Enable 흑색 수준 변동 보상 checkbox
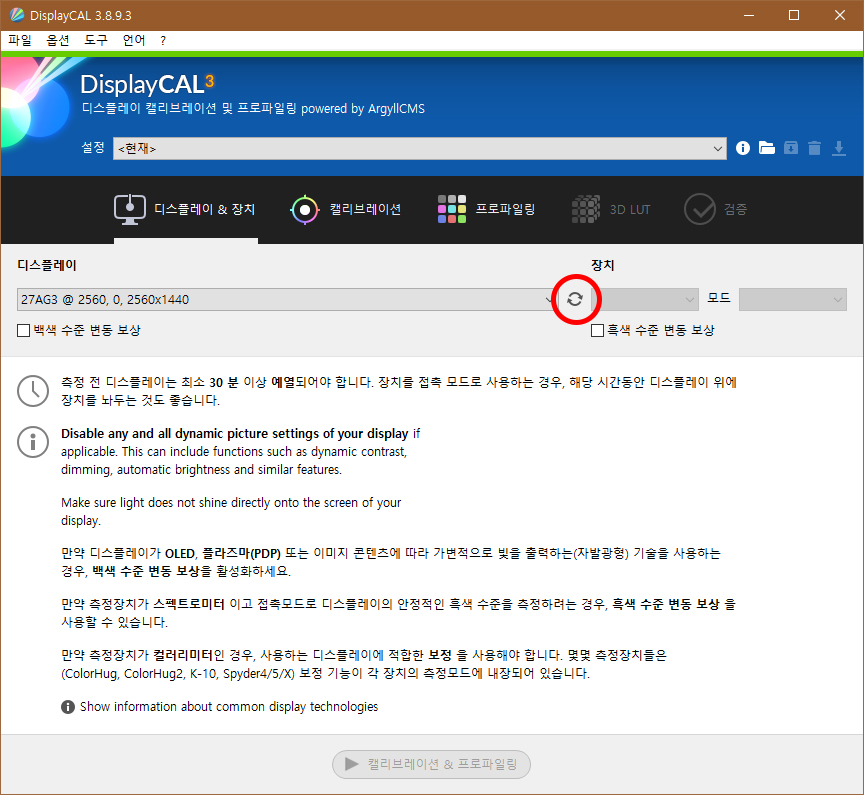This screenshot has width=864, height=795. (597, 330)
